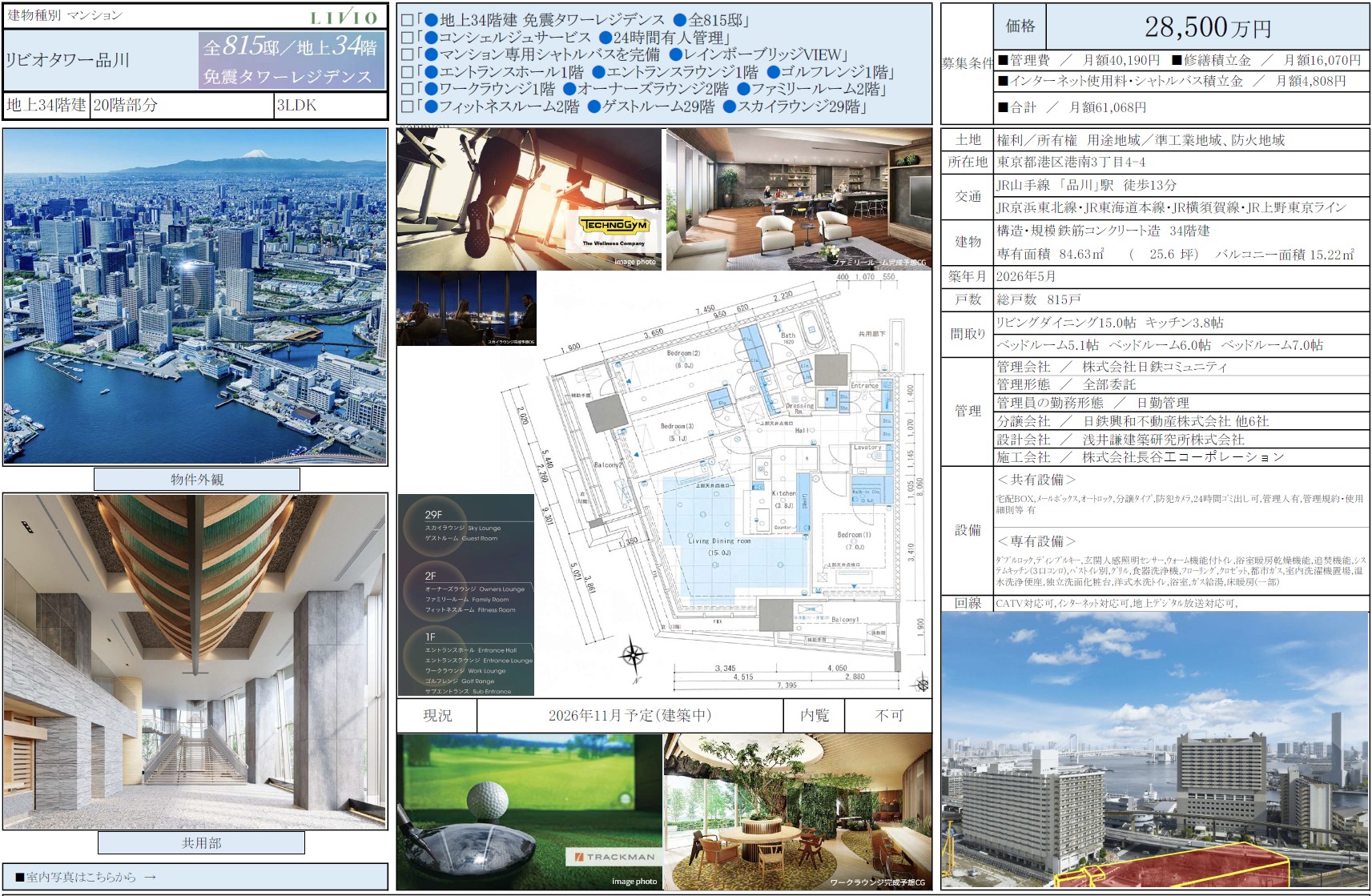Click the blue bullet before コンシェルジュサービス
The width and height of the screenshot is (1372, 896).
click(x=431, y=38)
